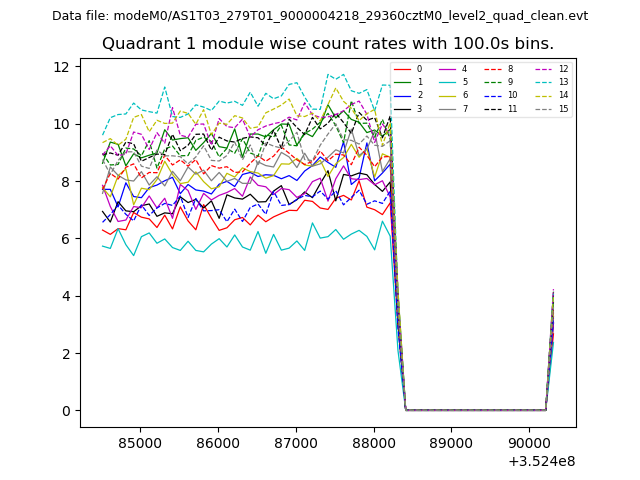Click legend label number 10
640x480 pixels.
pos(513,95)
